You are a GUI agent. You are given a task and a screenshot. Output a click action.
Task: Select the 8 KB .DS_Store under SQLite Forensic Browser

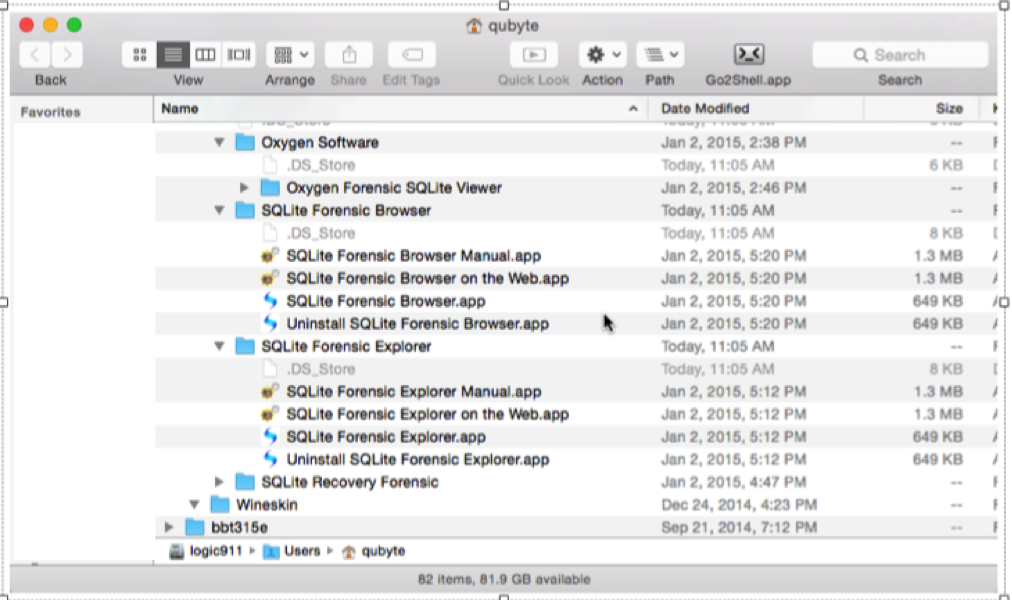(321, 233)
